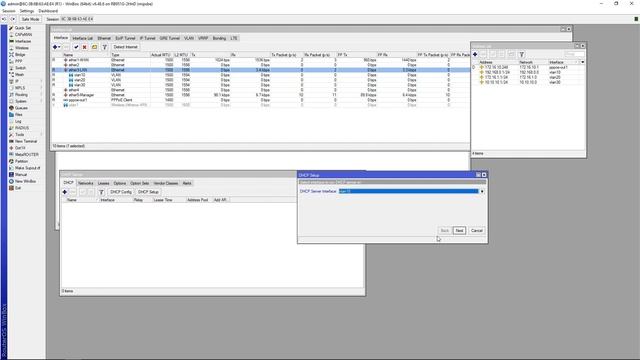Screen dimensions: 640x360
Task: Enable selected interface with blue checkmark
Action: (76, 47)
